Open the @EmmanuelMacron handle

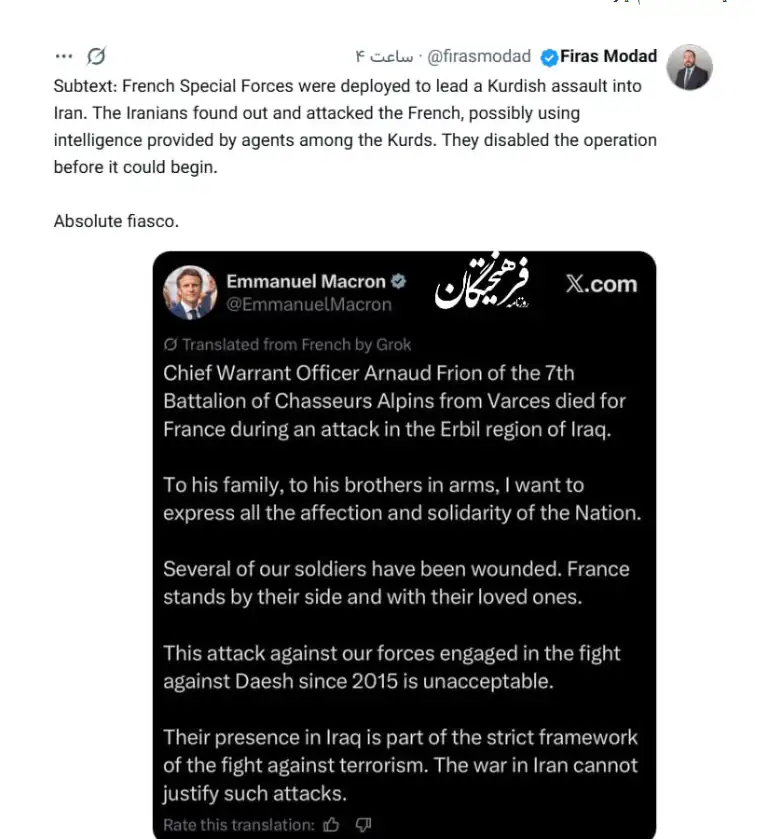click(309, 305)
